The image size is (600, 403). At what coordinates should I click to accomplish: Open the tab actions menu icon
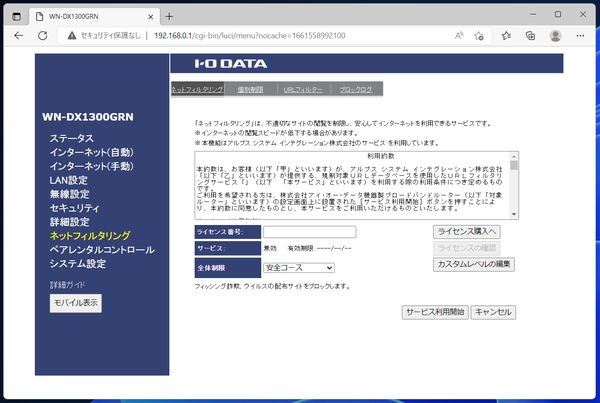tap(16, 16)
